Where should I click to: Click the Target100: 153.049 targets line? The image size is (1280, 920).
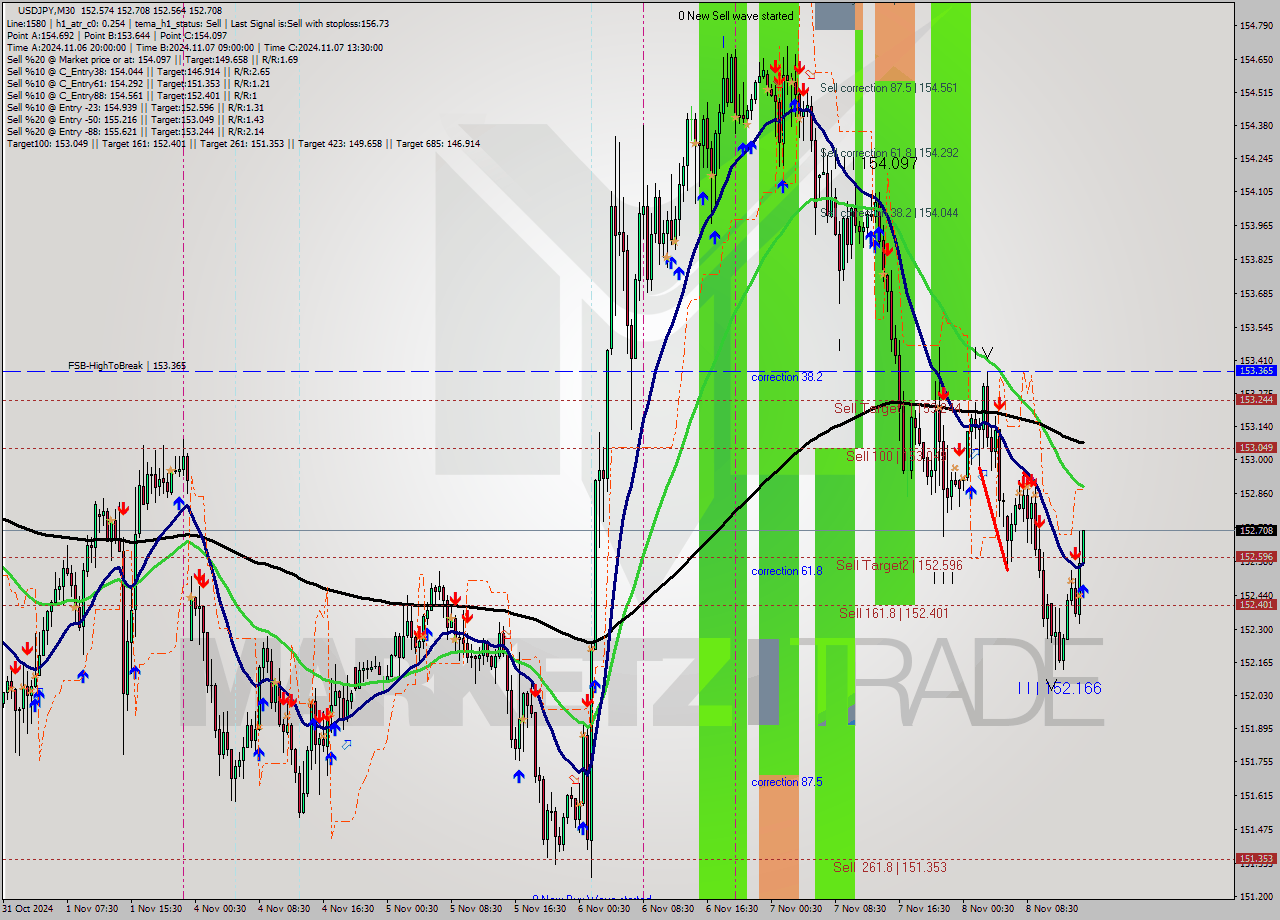pos(243,143)
